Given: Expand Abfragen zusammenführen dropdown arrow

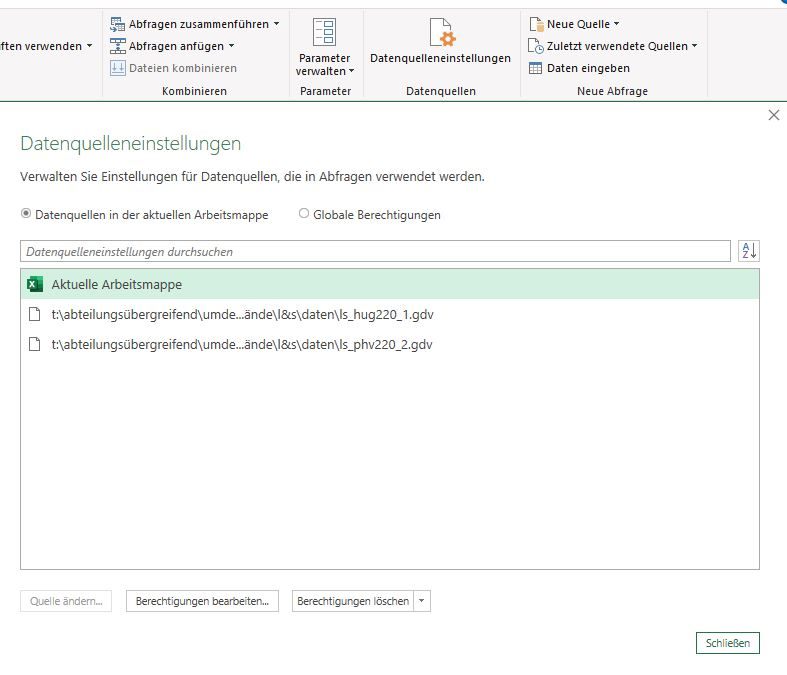Looking at the screenshot, I should pyautogui.click(x=277, y=24).
